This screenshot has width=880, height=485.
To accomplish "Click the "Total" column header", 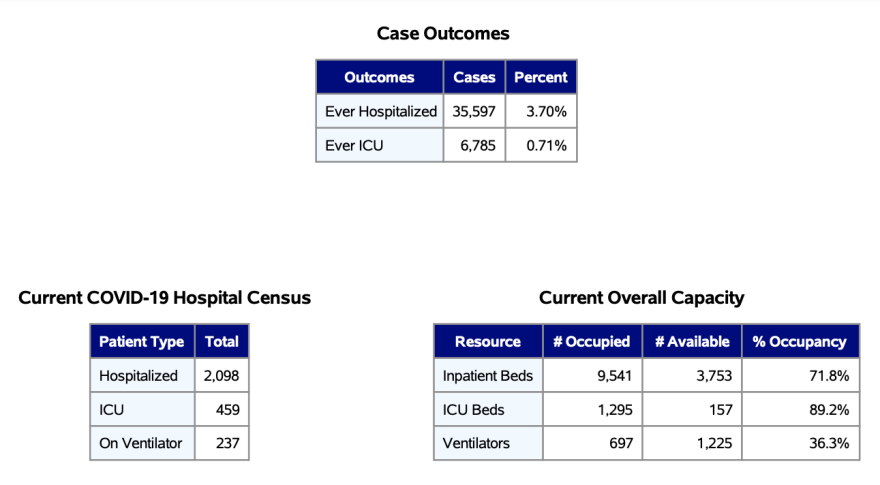I will click(x=222, y=341).
